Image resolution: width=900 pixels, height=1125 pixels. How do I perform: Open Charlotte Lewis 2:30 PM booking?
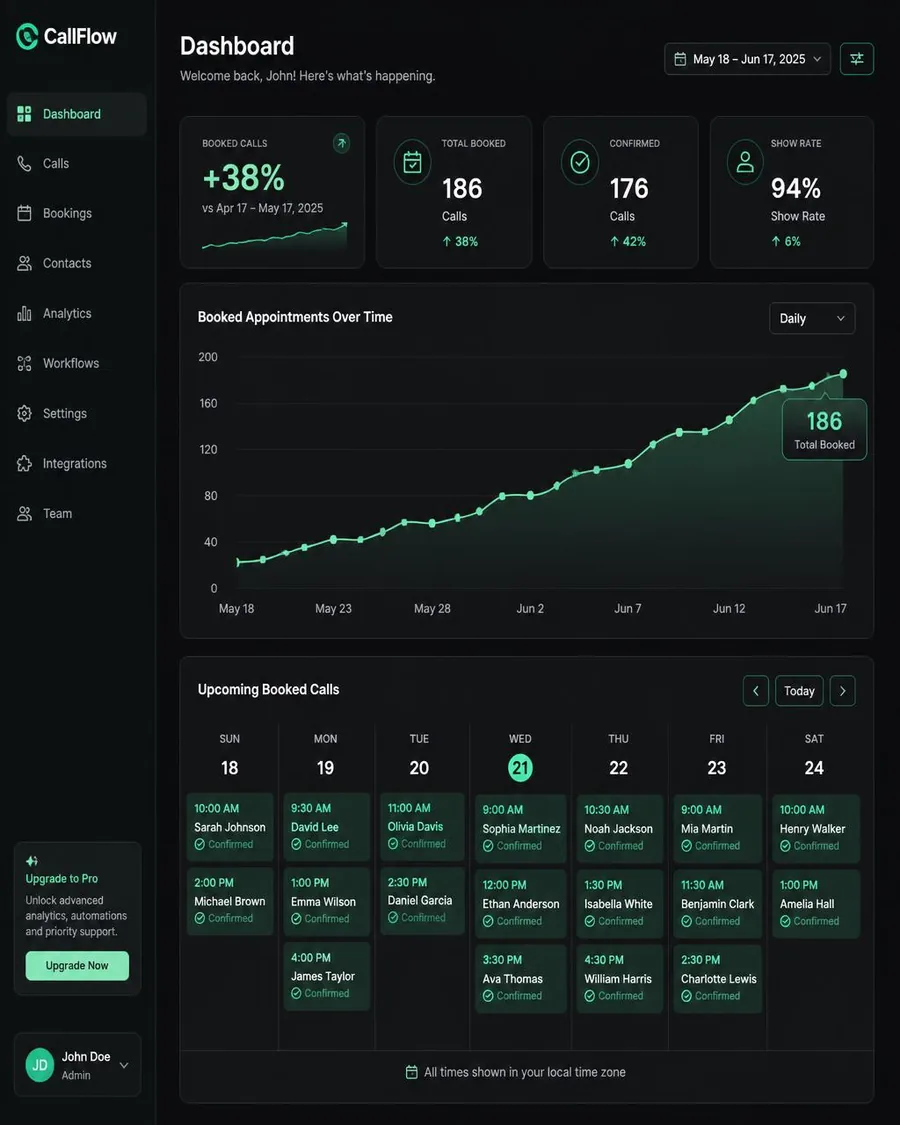coord(718,978)
